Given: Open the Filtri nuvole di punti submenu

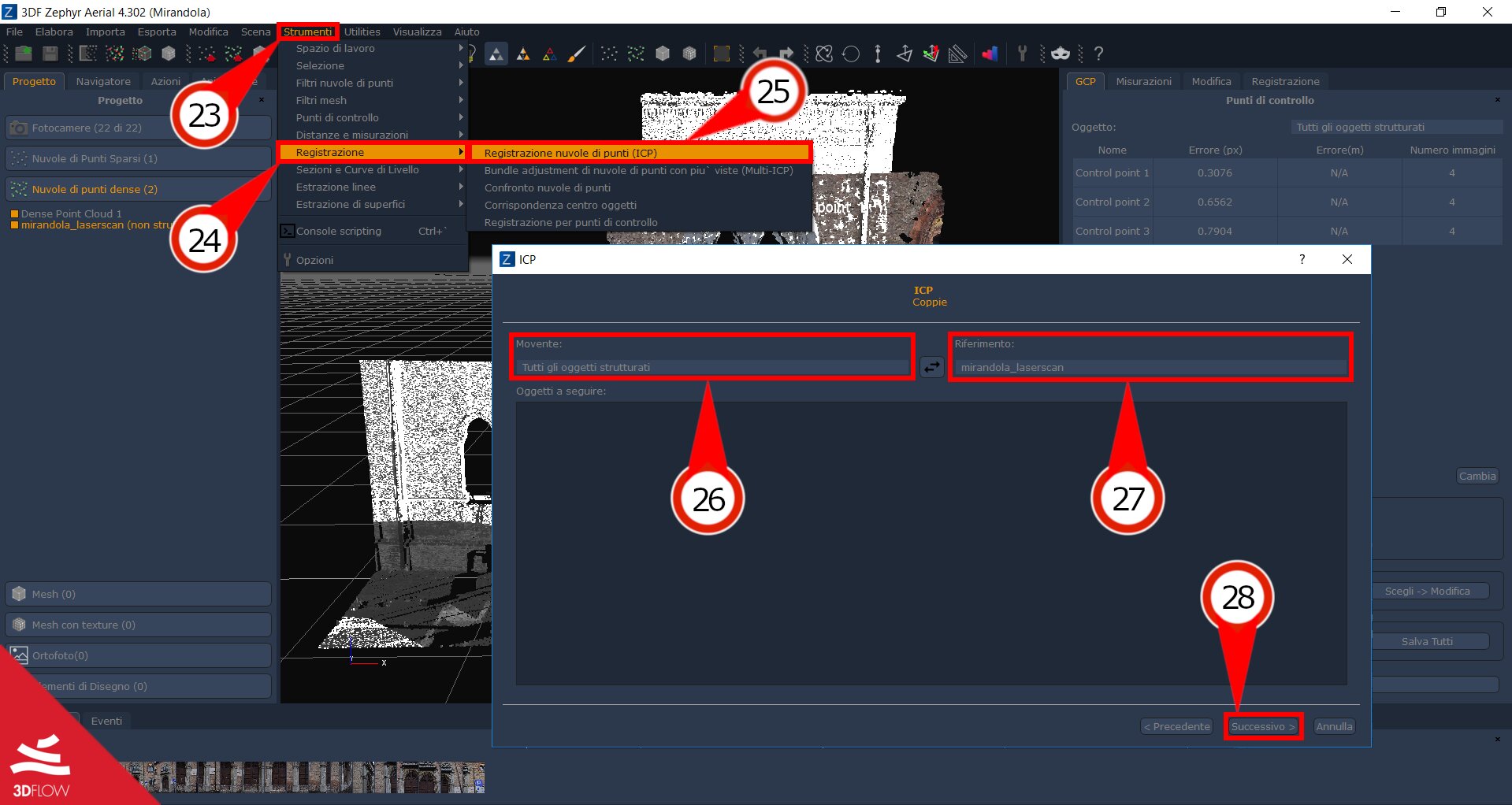Looking at the screenshot, I should 373,83.
